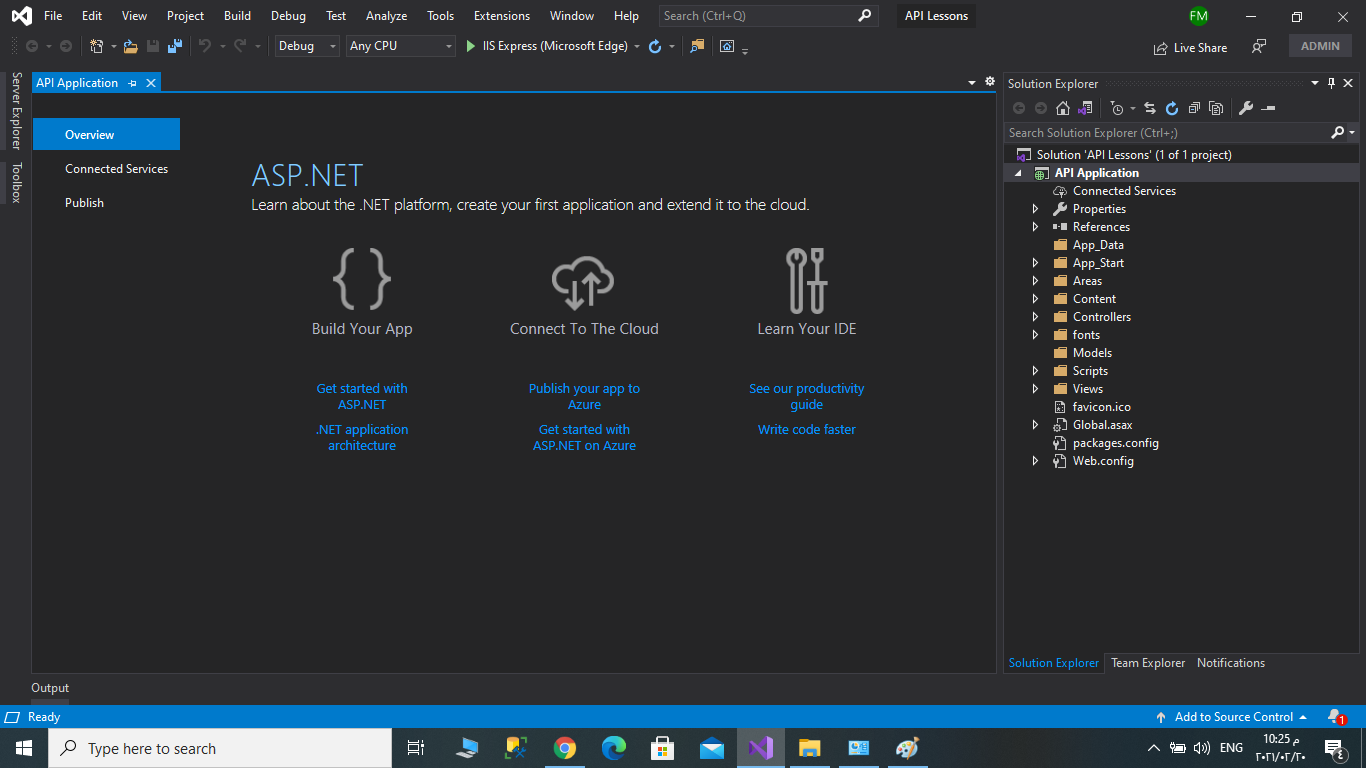This screenshot has height=768, width=1366.
Task: Click the New Project toolbar icon
Action: tap(96, 46)
